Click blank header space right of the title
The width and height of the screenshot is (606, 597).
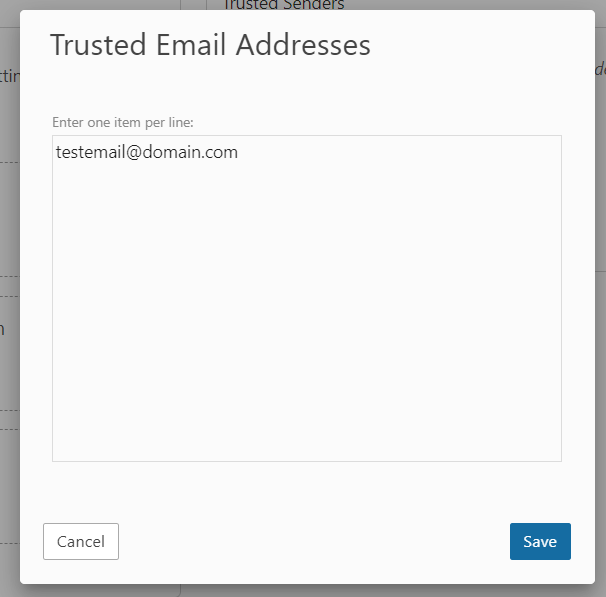pyautogui.click(x=480, y=45)
